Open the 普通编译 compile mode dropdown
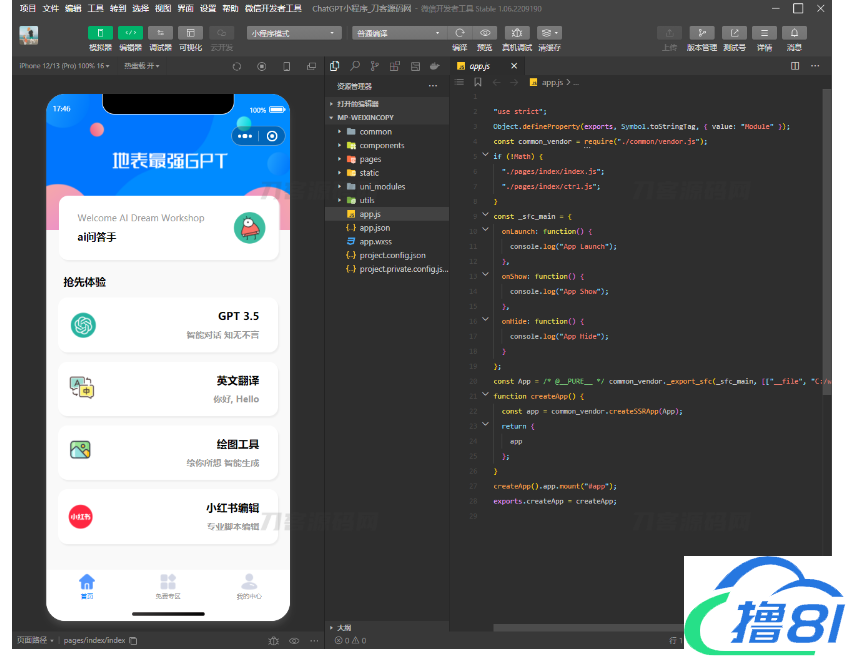 (x=399, y=33)
